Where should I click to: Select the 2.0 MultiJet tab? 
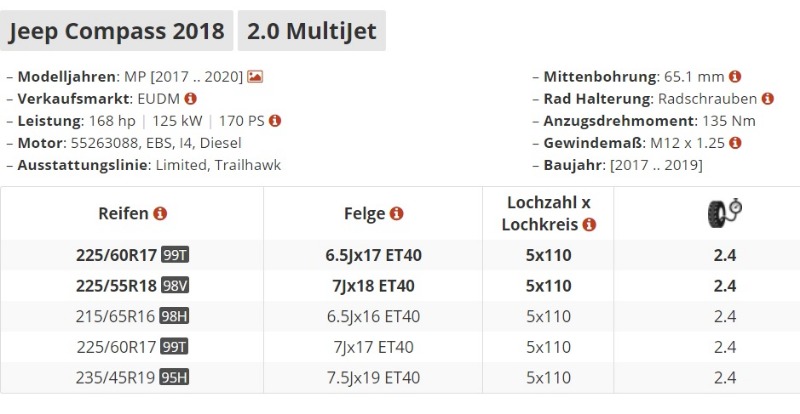pos(311,31)
